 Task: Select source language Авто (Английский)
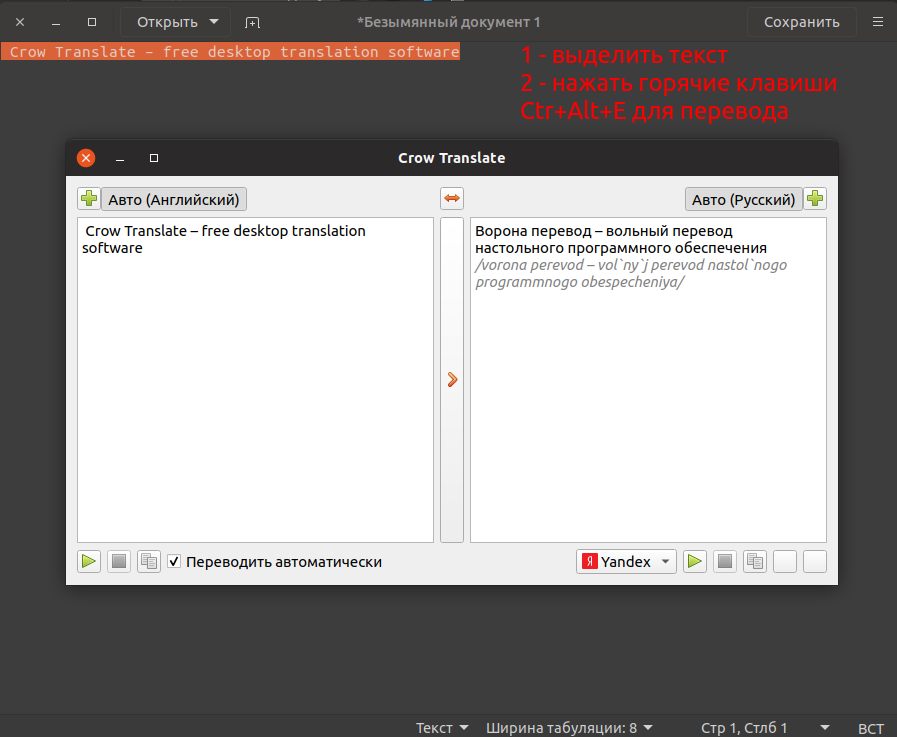click(x=174, y=199)
